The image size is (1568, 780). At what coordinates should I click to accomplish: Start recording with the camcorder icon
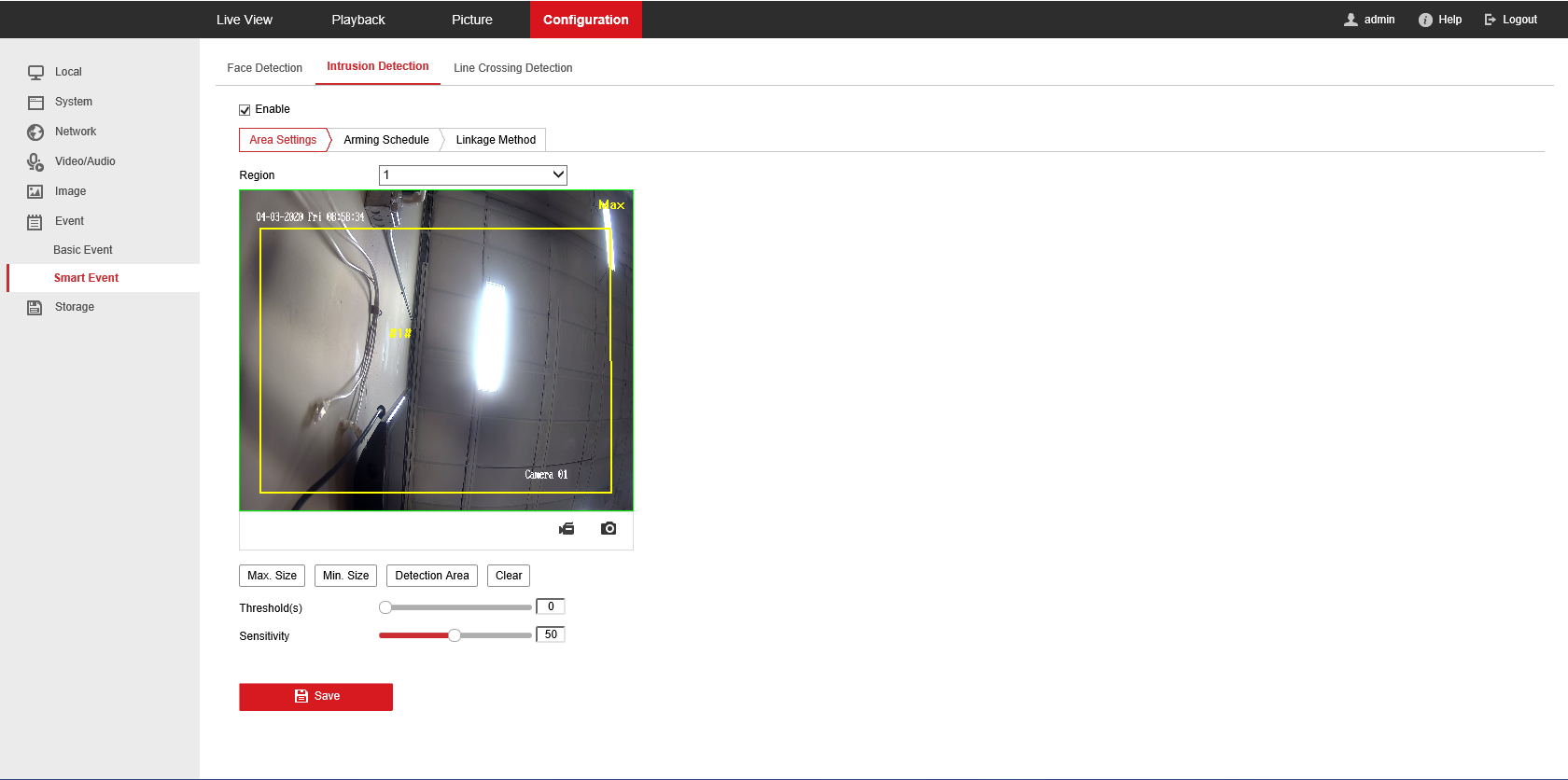567,528
